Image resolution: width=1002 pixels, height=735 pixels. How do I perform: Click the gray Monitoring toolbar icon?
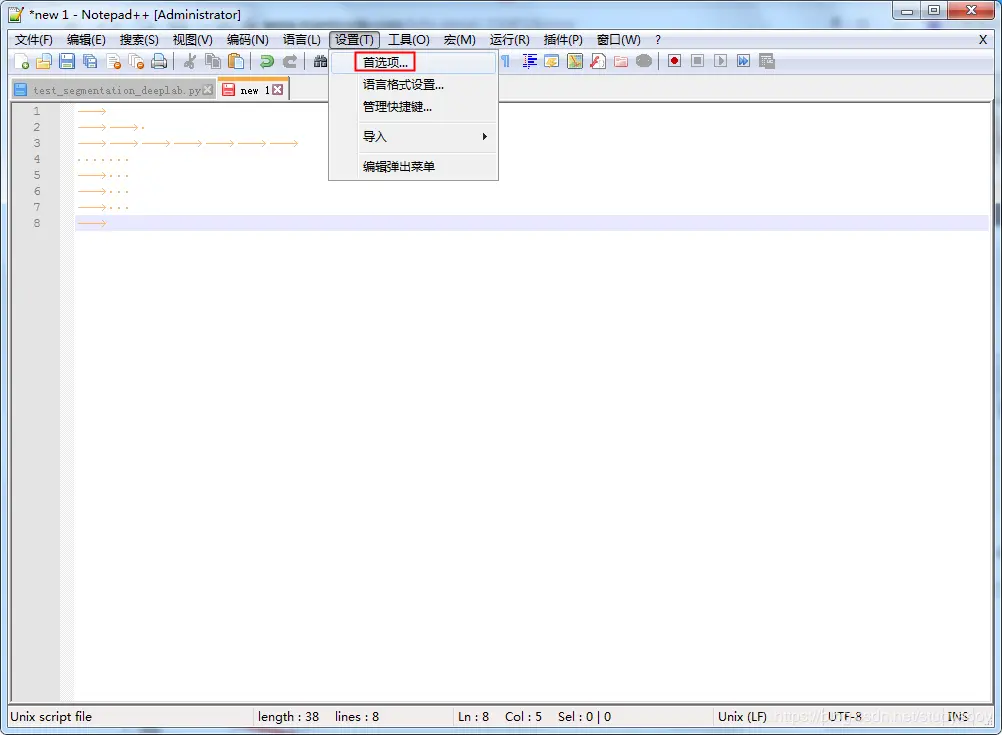tap(644, 61)
